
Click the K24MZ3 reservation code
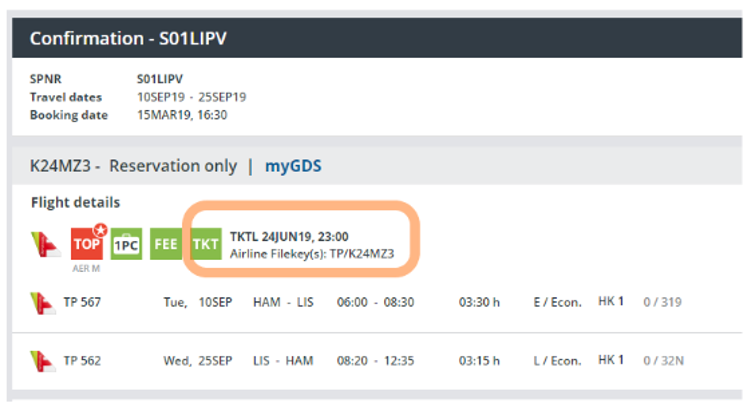(x=56, y=166)
